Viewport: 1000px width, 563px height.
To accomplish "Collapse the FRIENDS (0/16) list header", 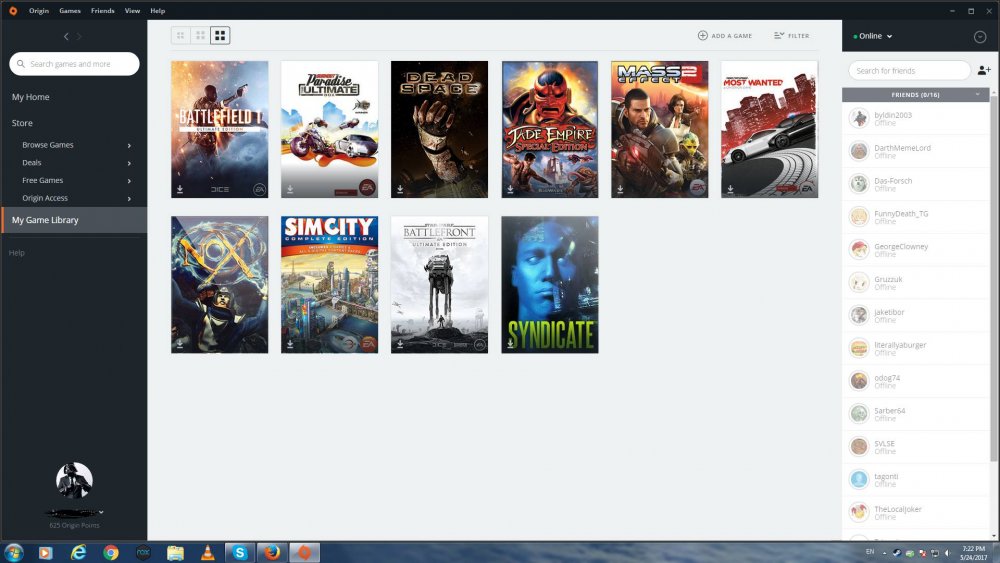I will click(x=915, y=94).
